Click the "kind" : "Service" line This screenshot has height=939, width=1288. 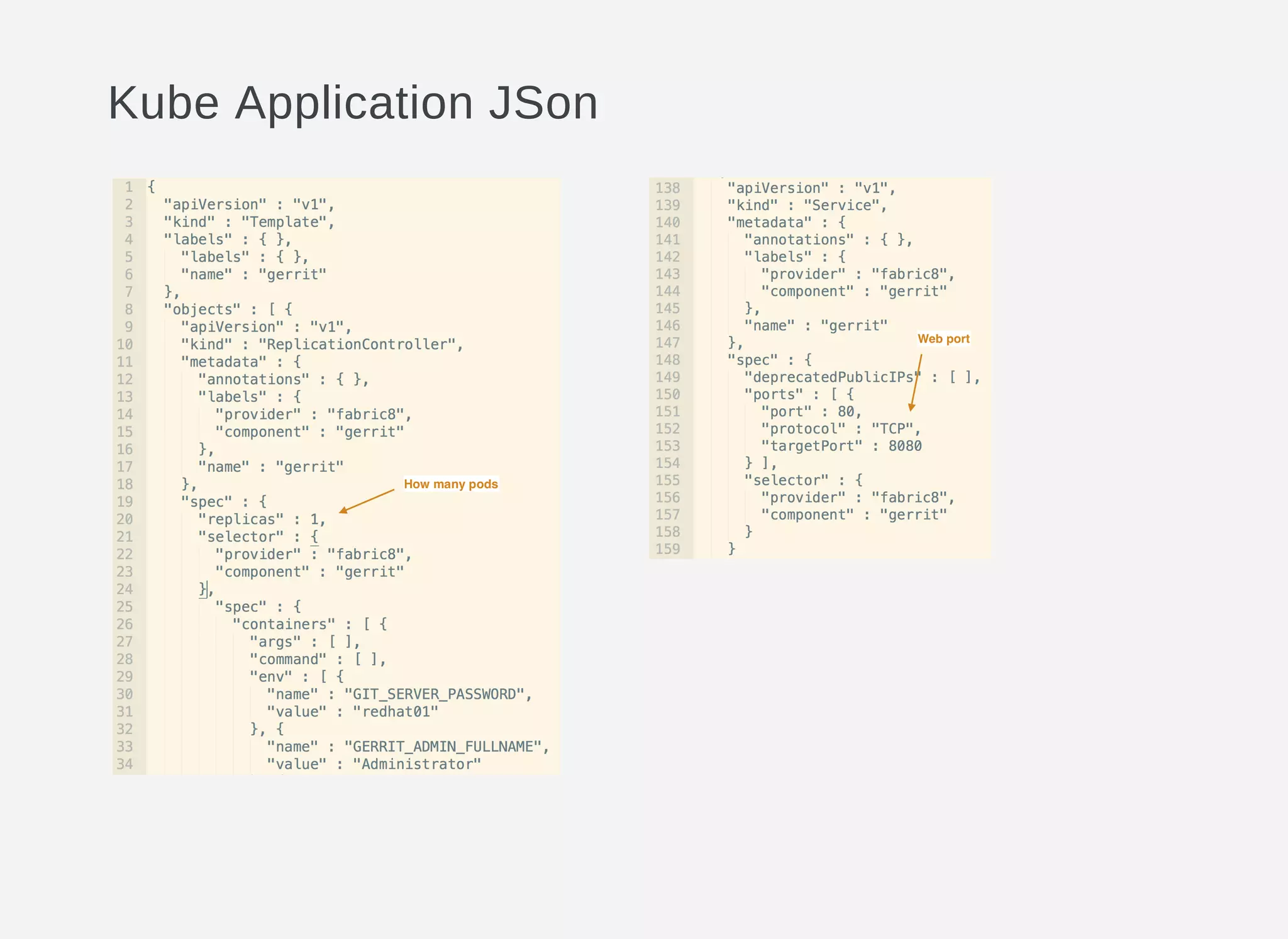tap(806, 206)
